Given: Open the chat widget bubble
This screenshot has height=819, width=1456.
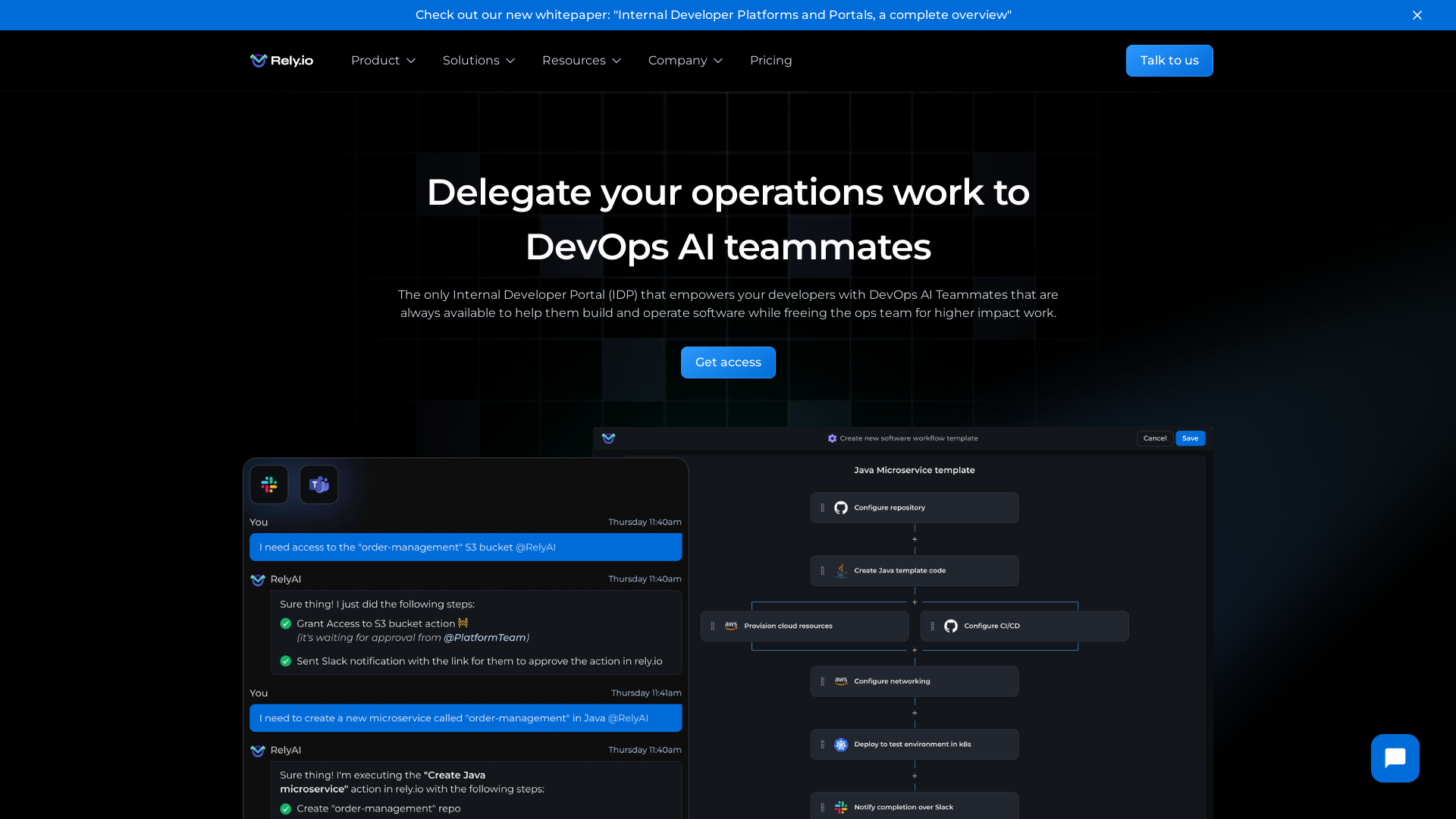Looking at the screenshot, I should coord(1395,758).
